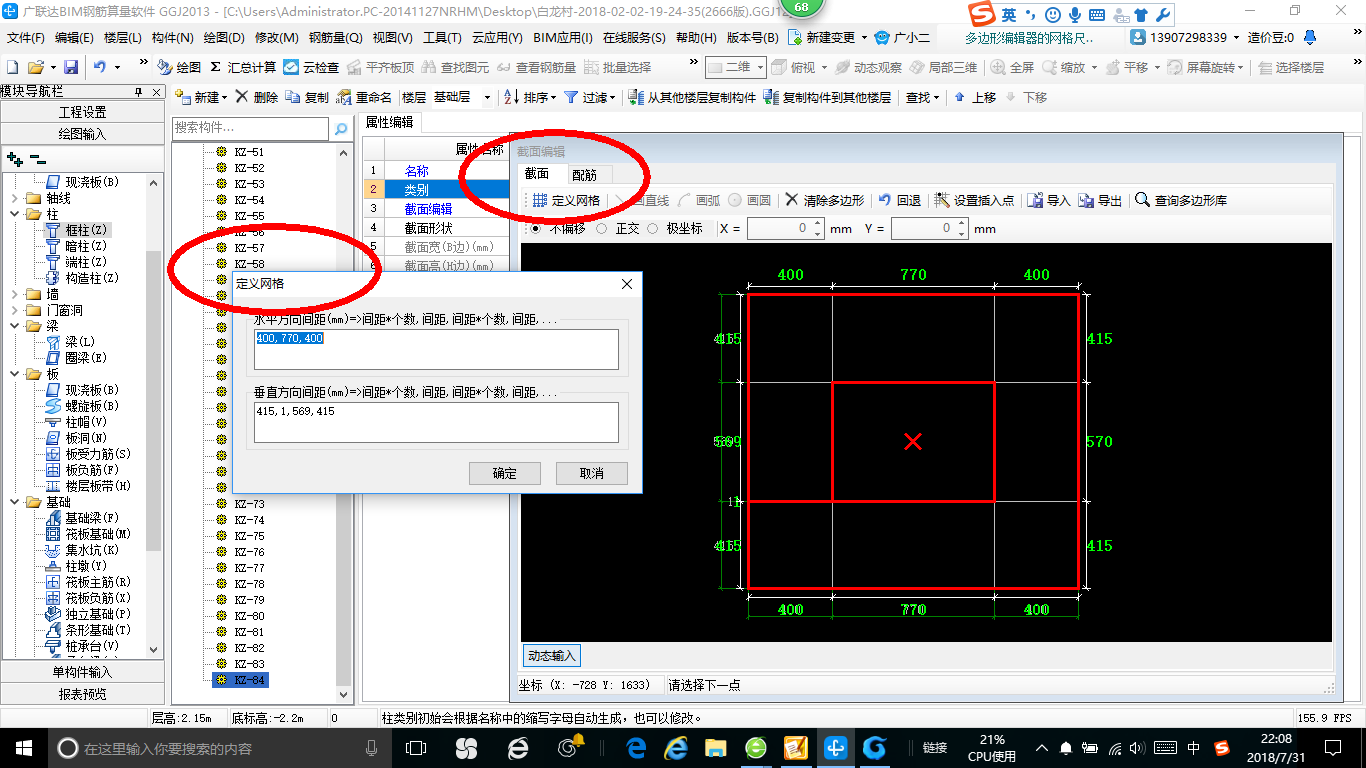This screenshot has height=768, width=1366.
Task: Click 删除 delete component icon
Action: (244, 97)
